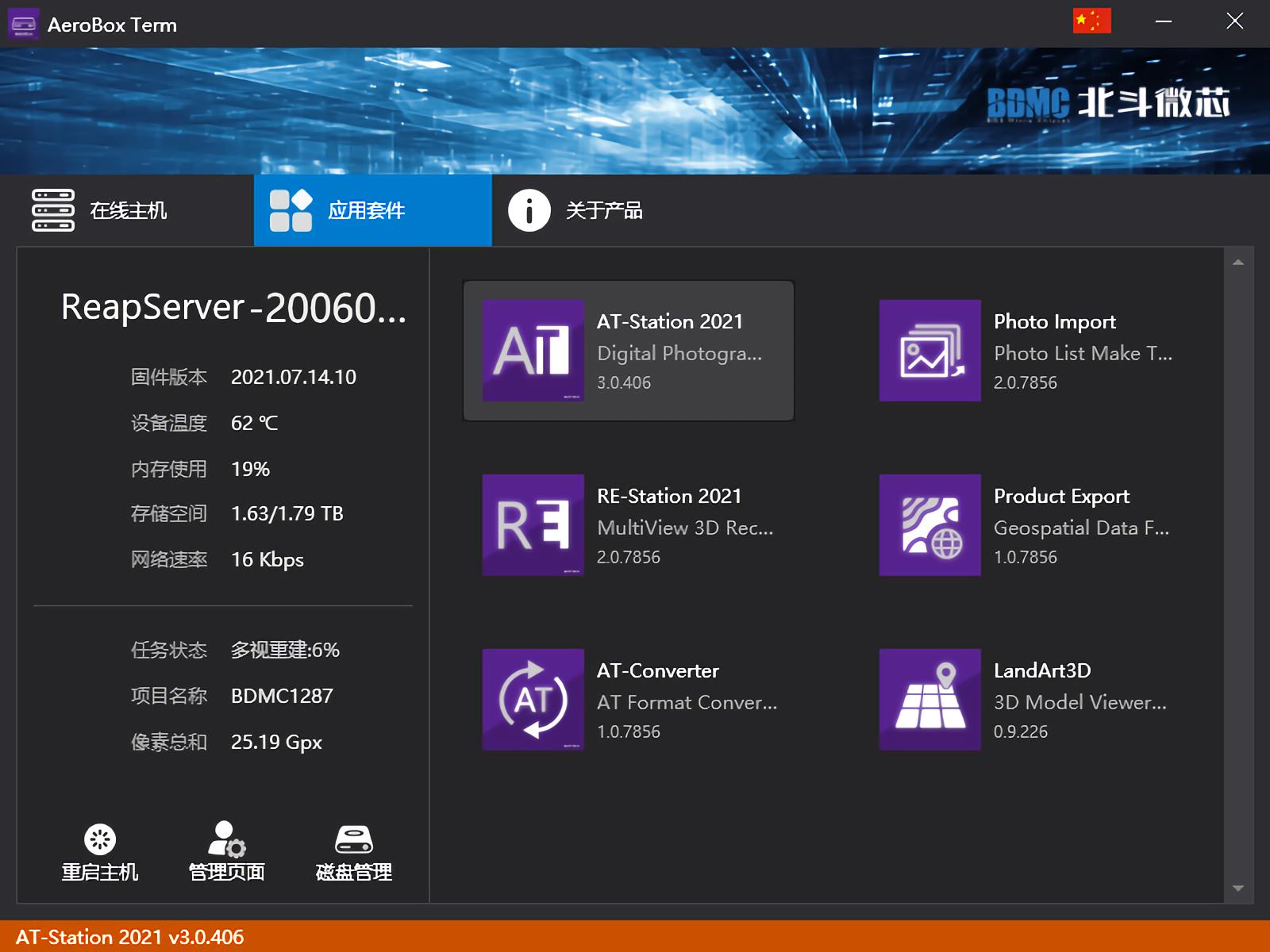Screen dimensions: 1270x952
Task: Select the 应用套件 tab
Action: tap(373, 210)
